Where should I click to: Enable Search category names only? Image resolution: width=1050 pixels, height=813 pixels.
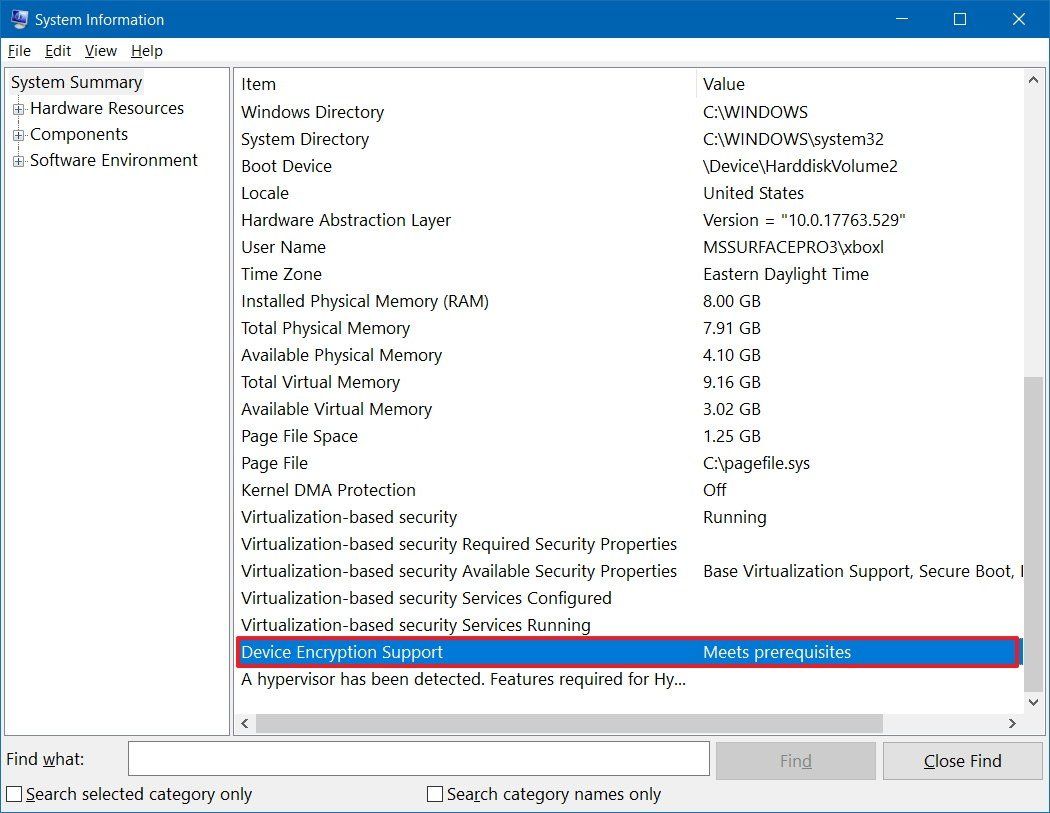pos(435,794)
